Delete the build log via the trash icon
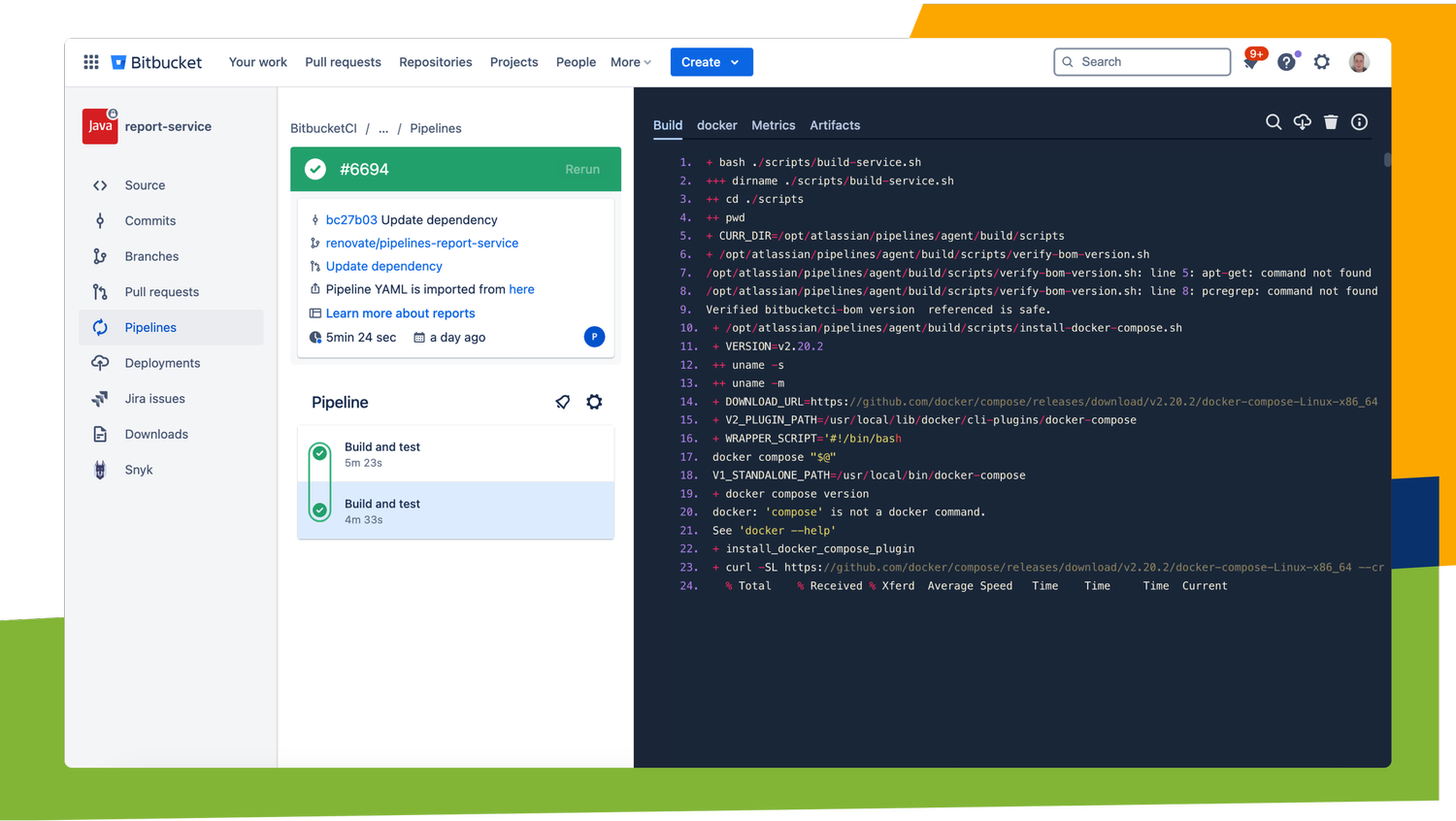Viewport: 1456px width, 821px height. click(1331, 122)
